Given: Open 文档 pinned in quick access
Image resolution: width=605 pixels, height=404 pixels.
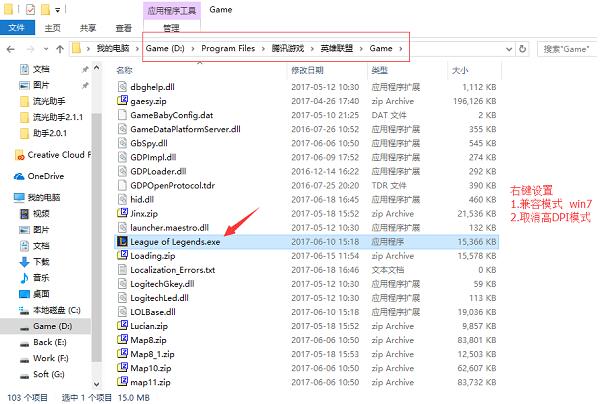Looking at the screenshot, I should point(41,69).
